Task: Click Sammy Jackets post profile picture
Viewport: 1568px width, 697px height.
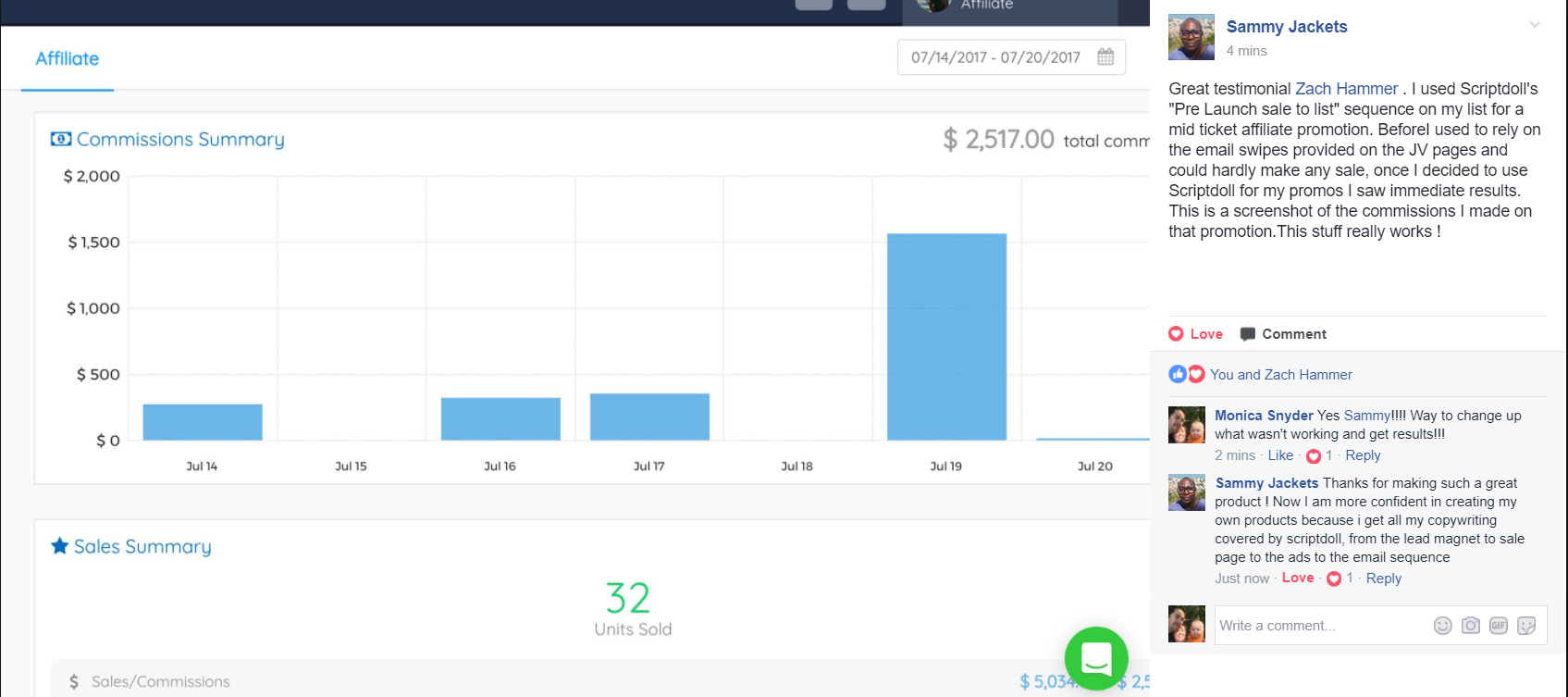Action: point(1191,37)
